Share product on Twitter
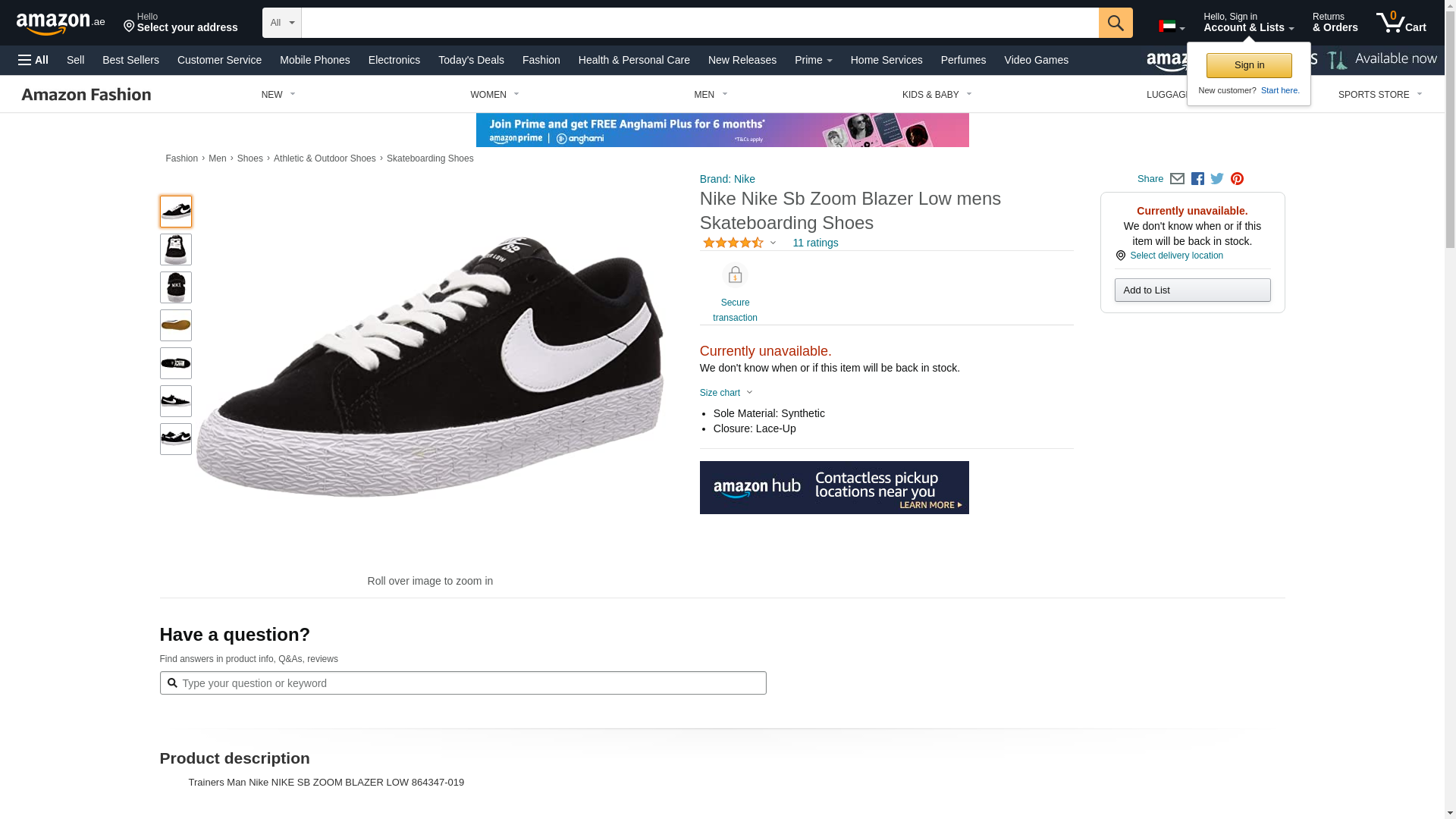 tap(1217, 179)
